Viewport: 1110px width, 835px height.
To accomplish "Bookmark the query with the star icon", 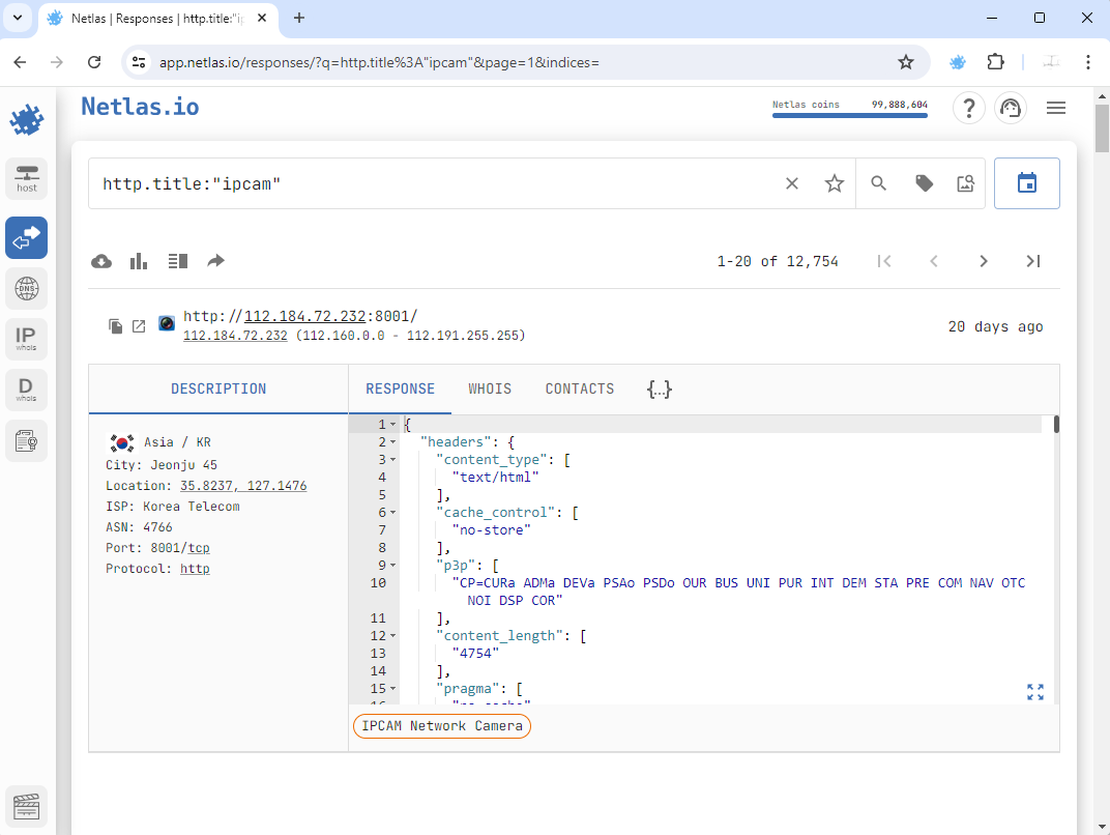I will coord(834,183).
